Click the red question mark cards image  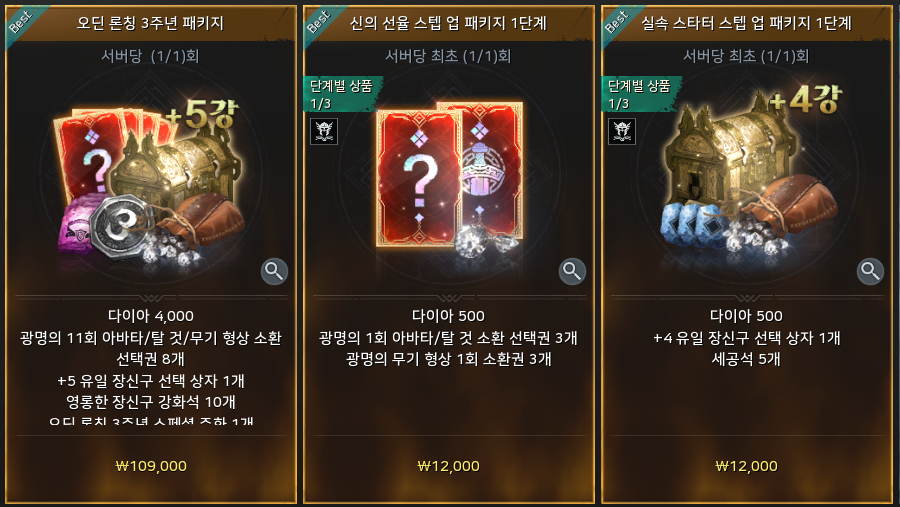(x=449, y=177)
